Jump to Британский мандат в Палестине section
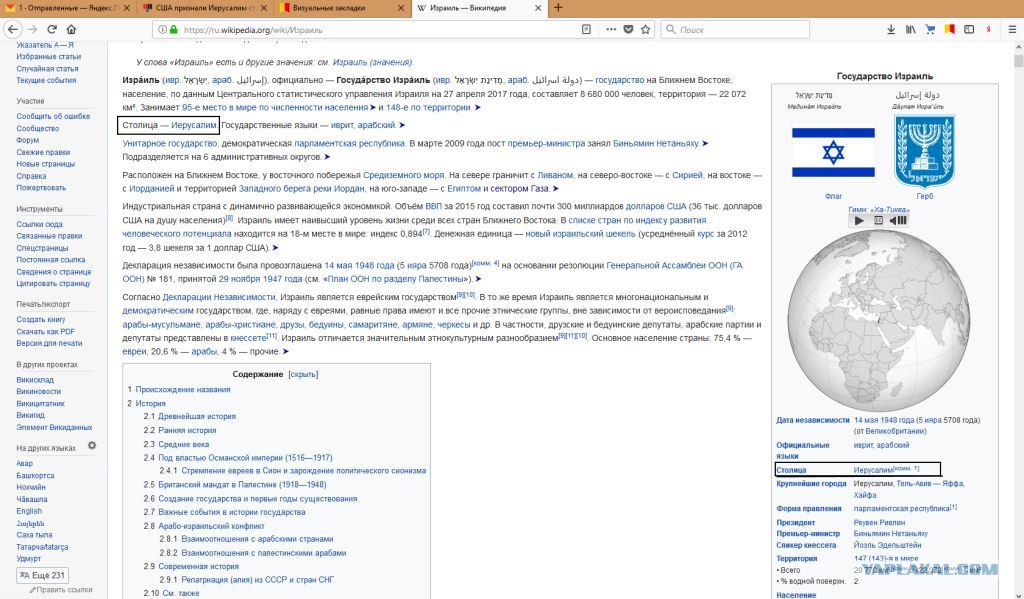 (x=242, y=485)
